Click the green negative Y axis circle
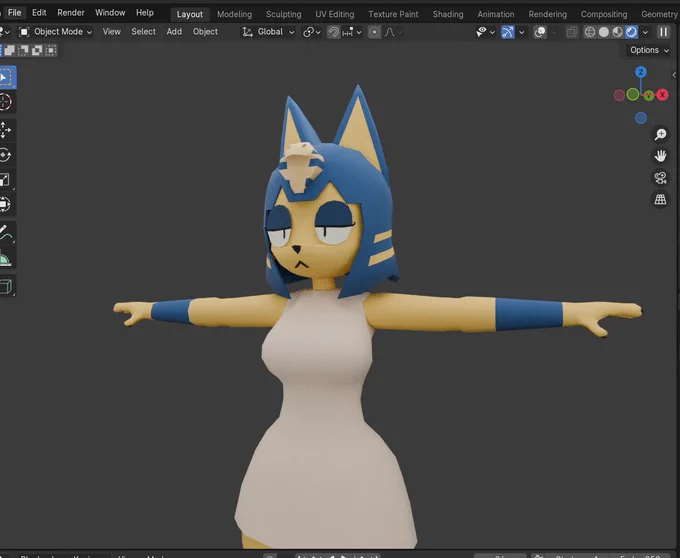Screen dimensions: 680x558 pyautogui.click(x=633, y=94)
